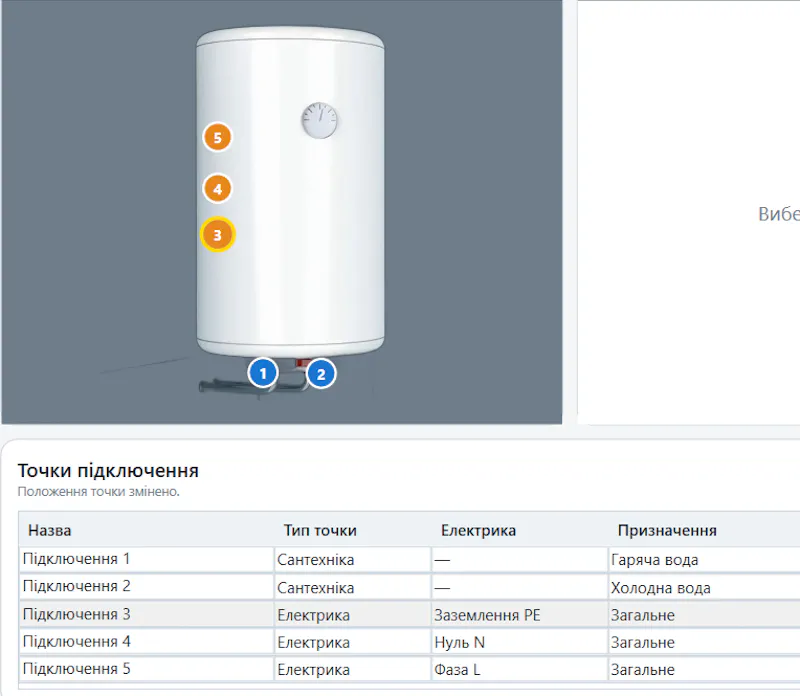Open empty electrical cell for Підключення 2
Screen dimensions: 800x696
pos(519,587)
